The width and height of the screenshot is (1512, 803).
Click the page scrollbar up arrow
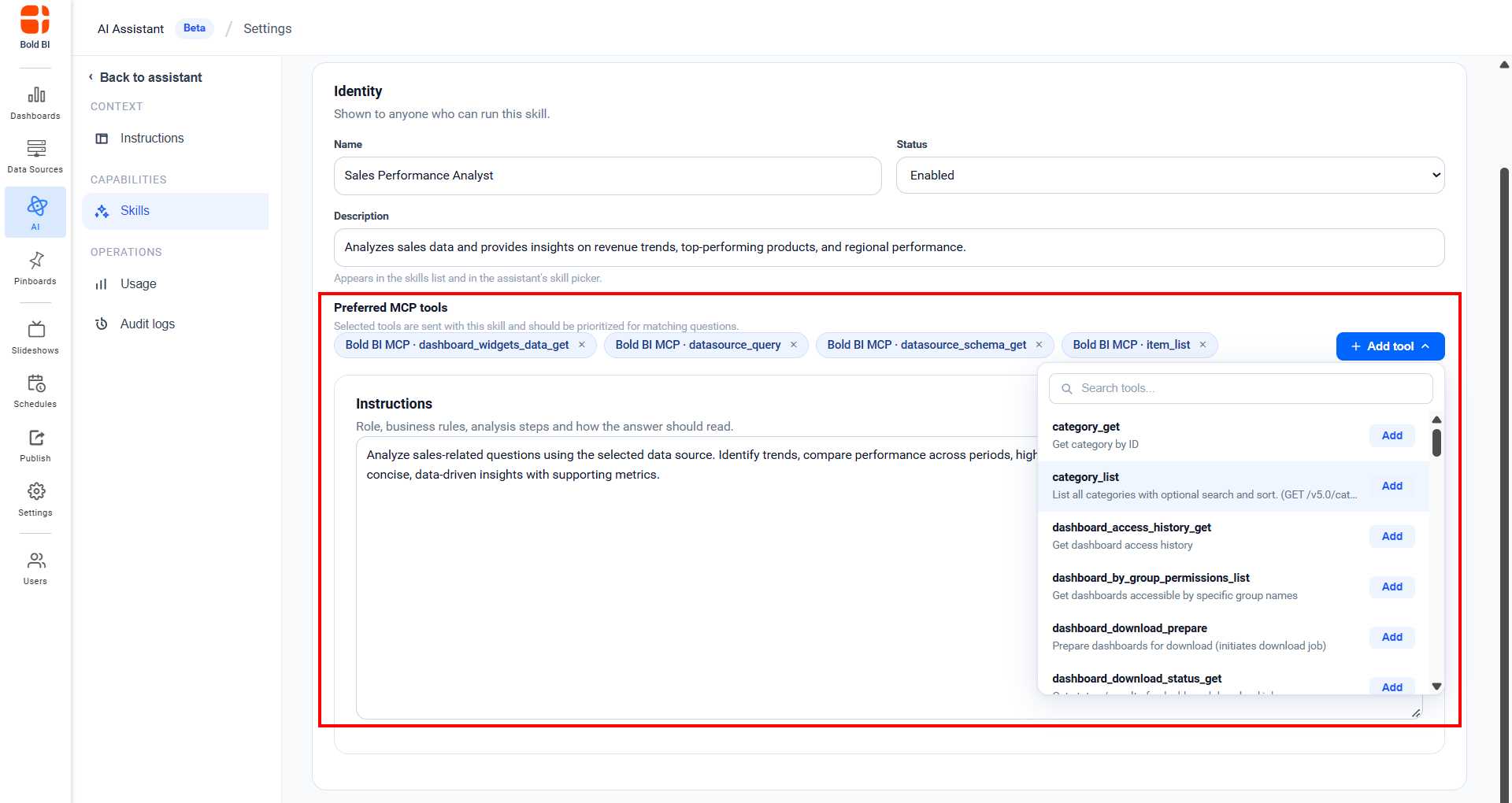tap(1504, 65)
